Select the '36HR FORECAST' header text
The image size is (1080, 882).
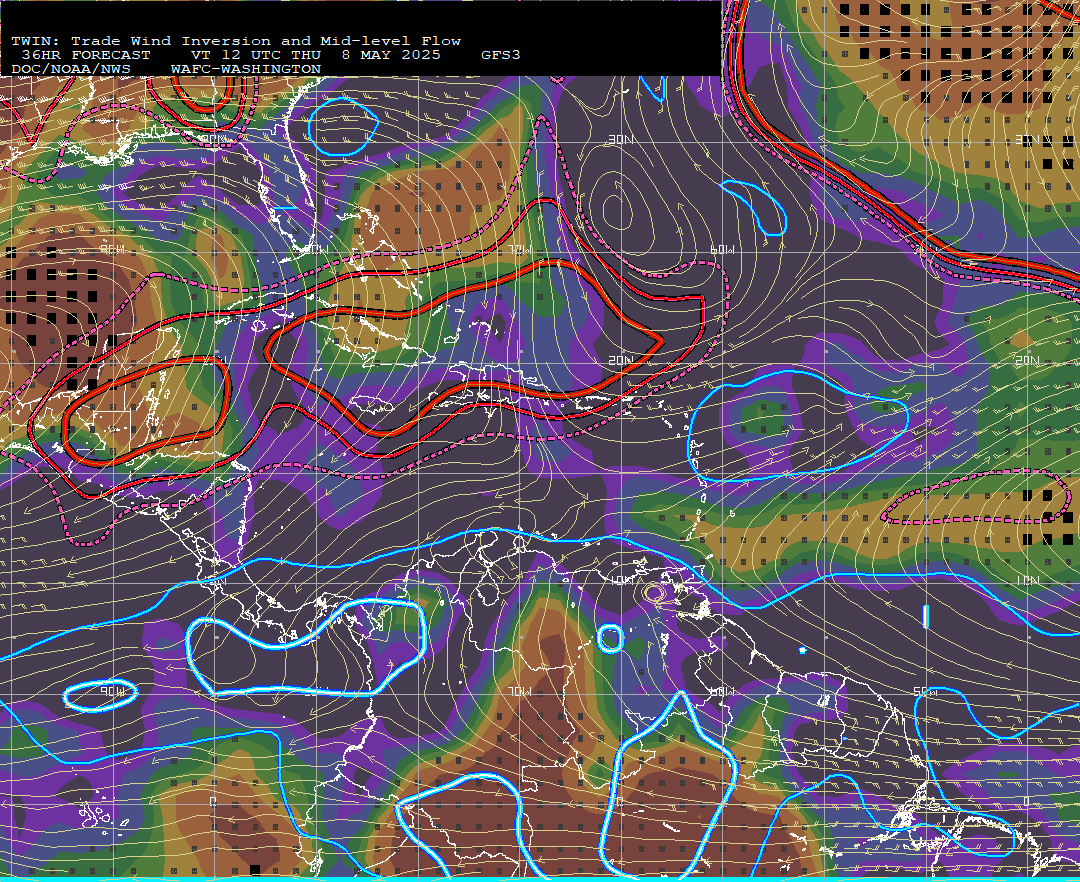pyautogui.click(x=85, y=55)
